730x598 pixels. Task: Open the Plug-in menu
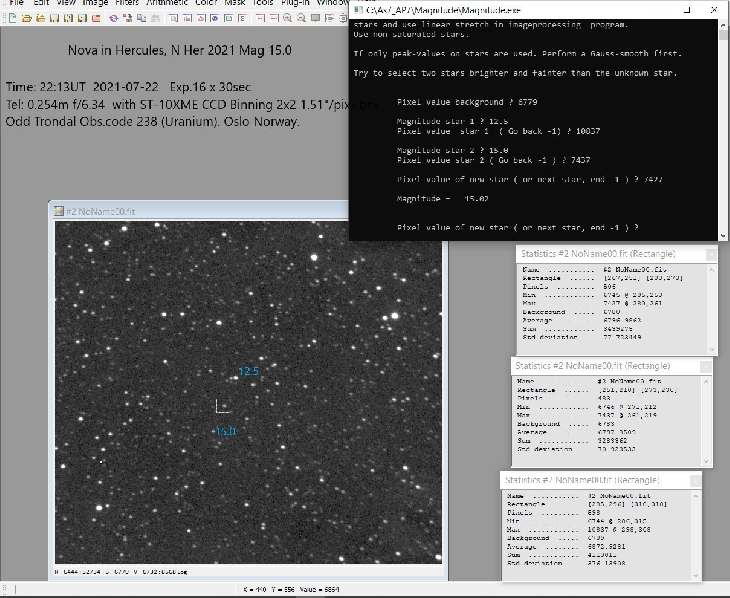[x=295, y=3]
